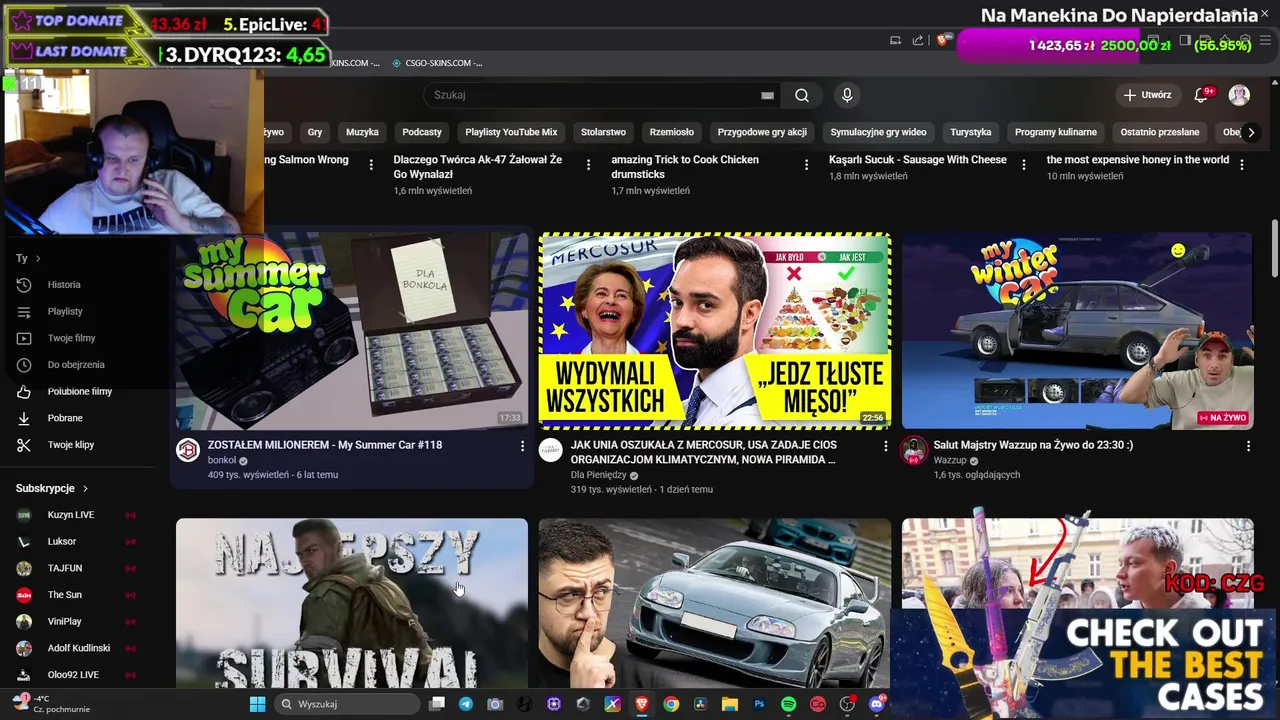Open options menu for JAK UNIA OSZUKAŁA video

(x=885, y=446)
